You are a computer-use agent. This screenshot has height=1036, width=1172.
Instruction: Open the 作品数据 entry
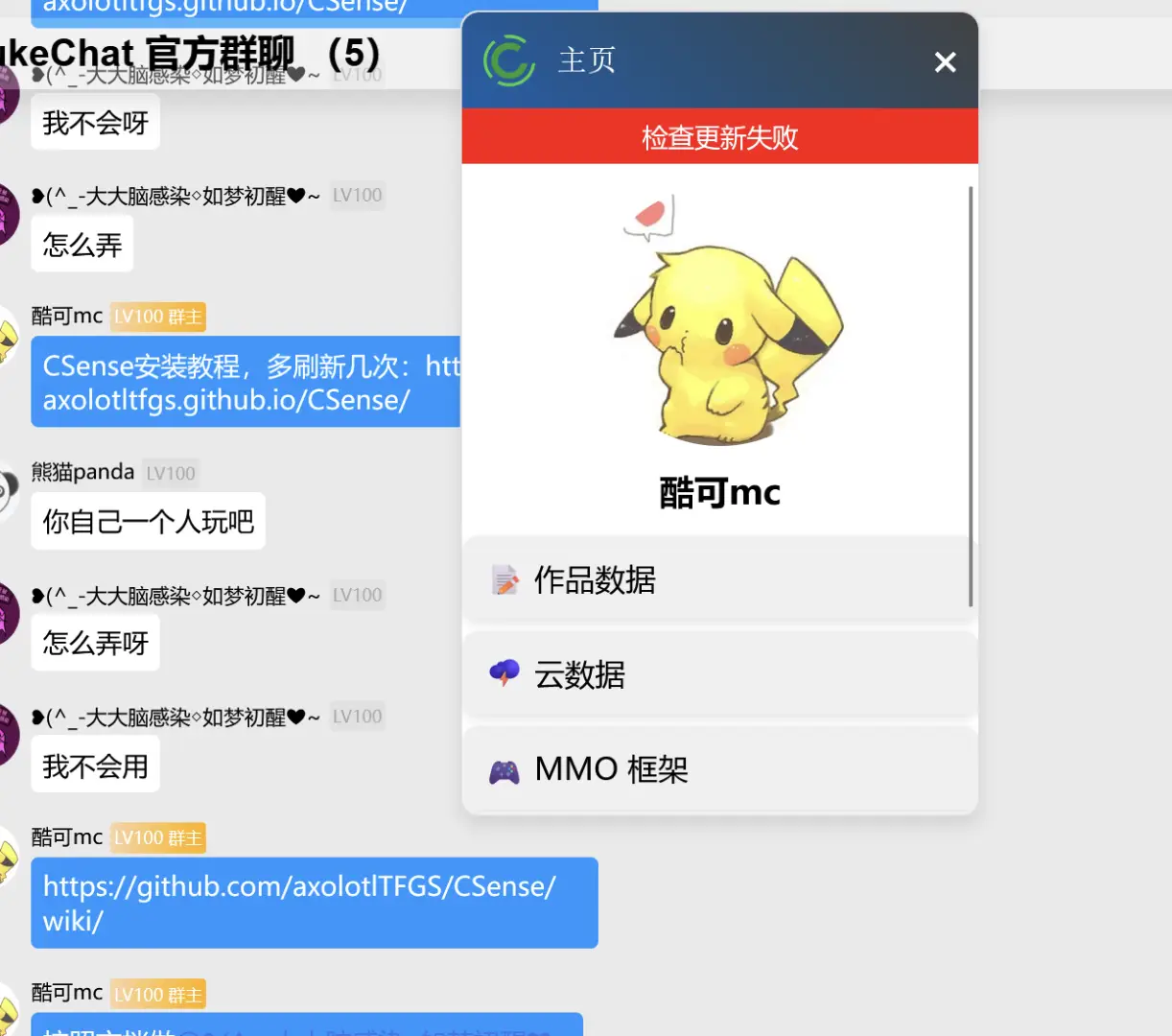pyautogui.click(x=719, y=580)
